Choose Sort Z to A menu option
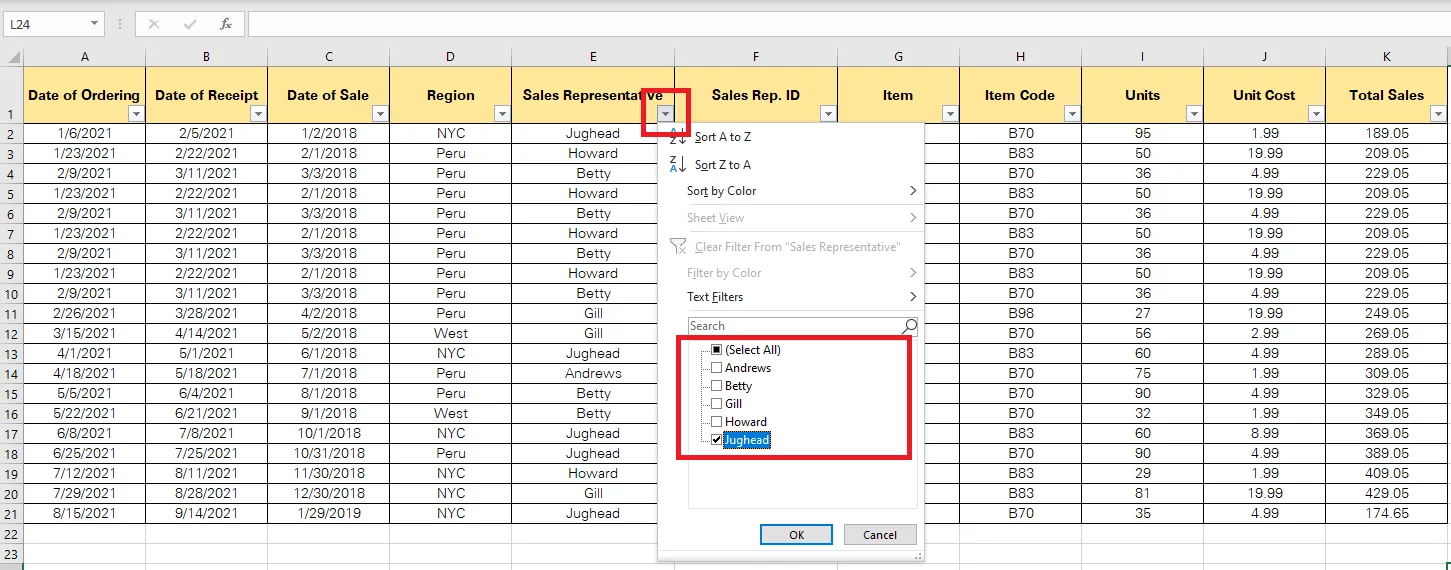The width and height of the screenshot is (1451, 570). (790, 164)
